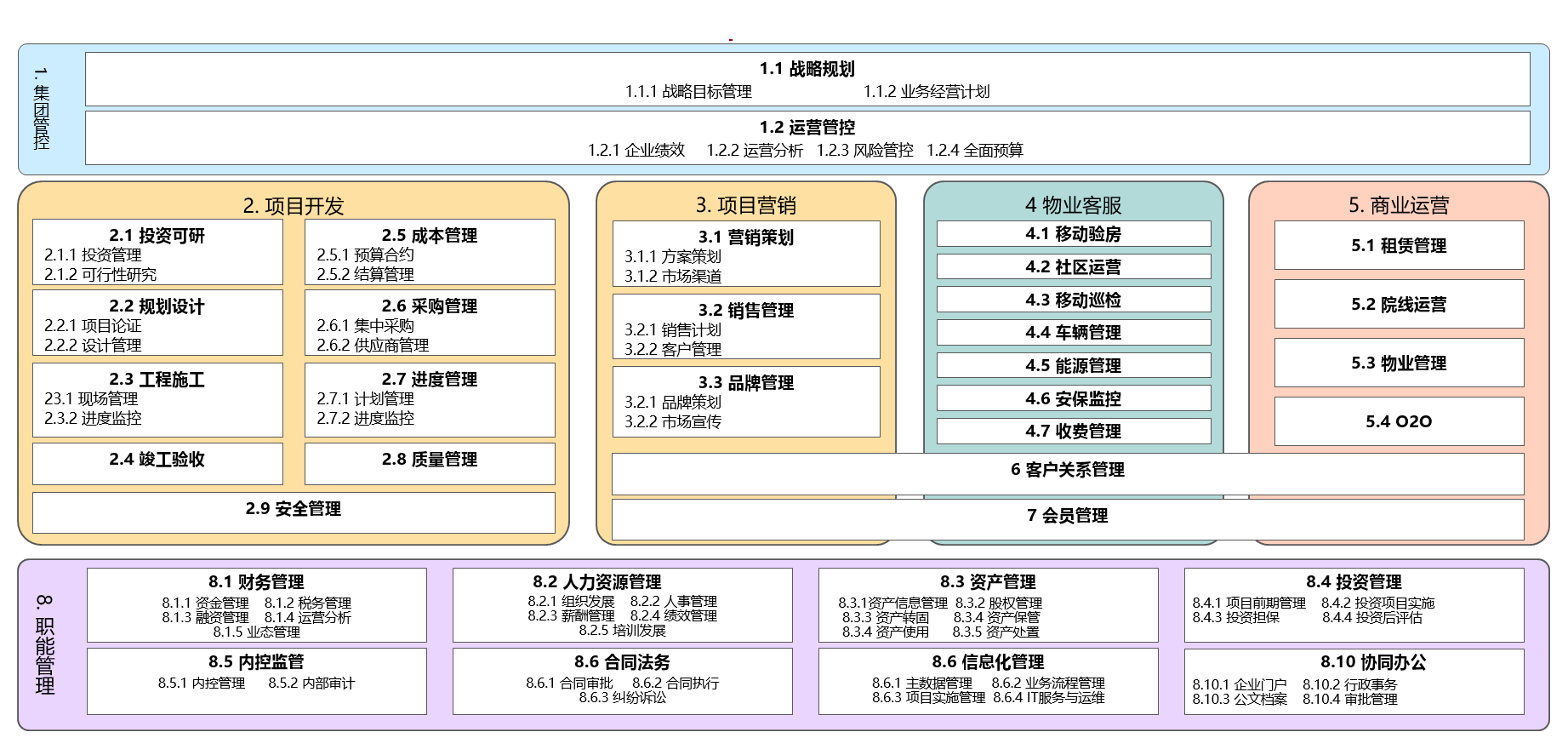1568x755 pixels.
Task: Select the '4.5 能源管理' box
Action: click(x=1074, y=365)
